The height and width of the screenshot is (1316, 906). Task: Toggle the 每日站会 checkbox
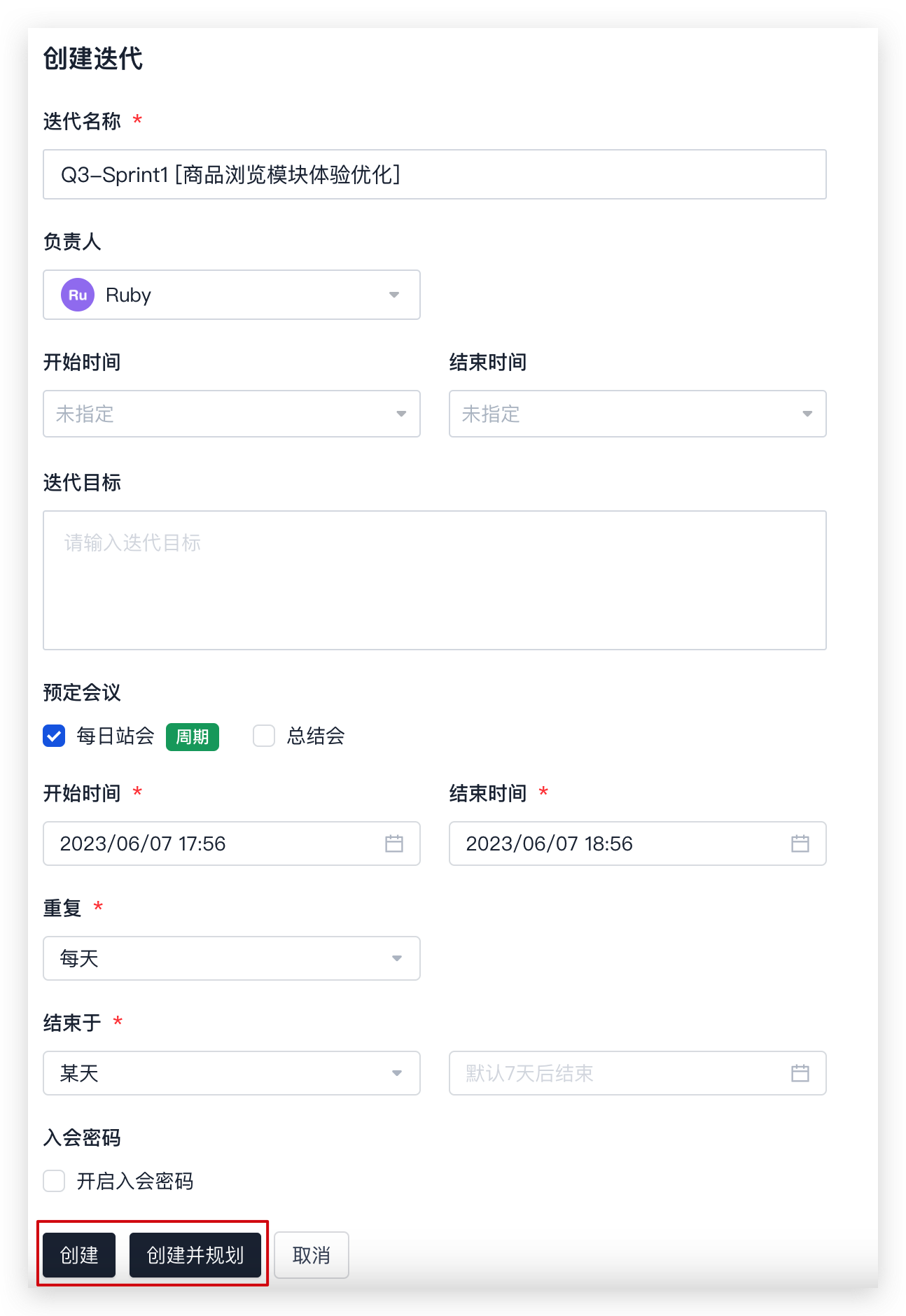[x=54, y=736]
